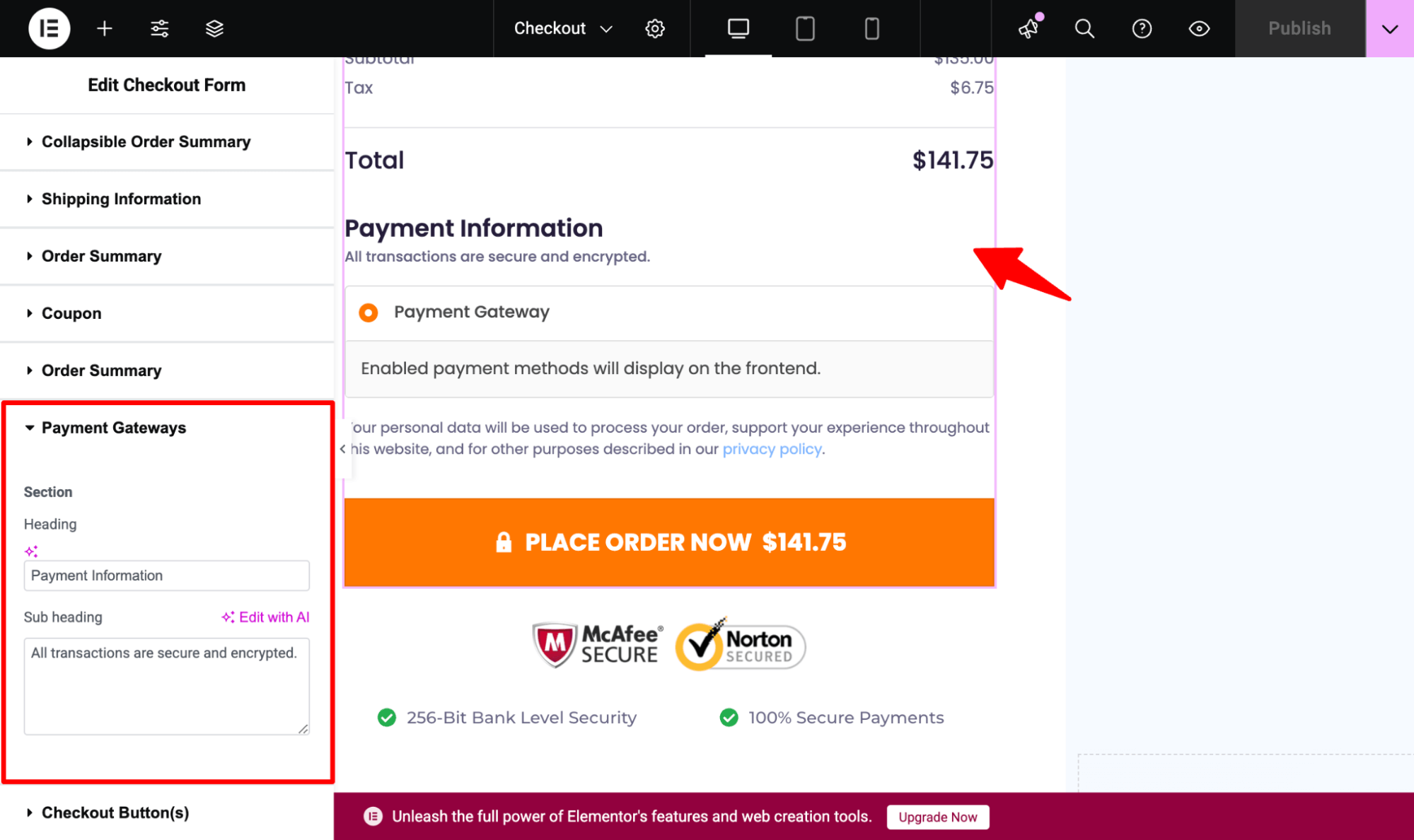The height and width of the screenshot is (840, 1414).
Task: Select the Payment Gateway radio button
Action: coord(371,312)
